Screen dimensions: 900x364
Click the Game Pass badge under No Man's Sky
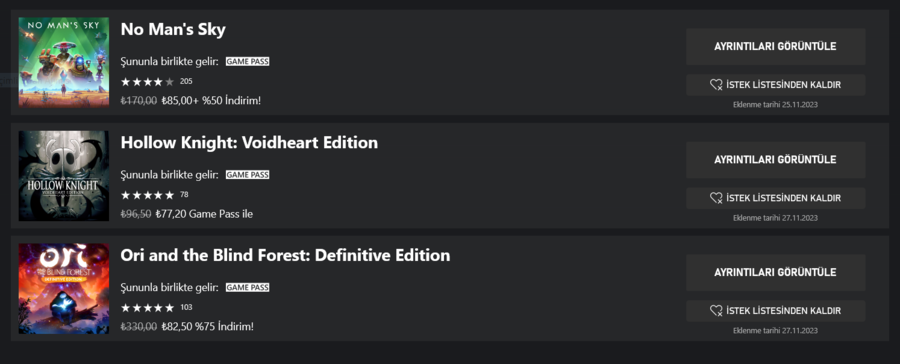(247, 61)
